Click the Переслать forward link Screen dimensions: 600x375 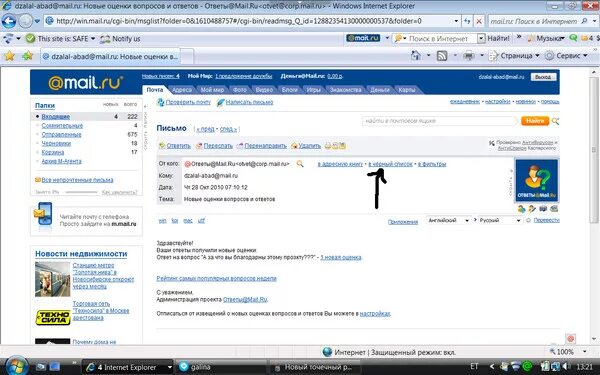pos(218,146)
